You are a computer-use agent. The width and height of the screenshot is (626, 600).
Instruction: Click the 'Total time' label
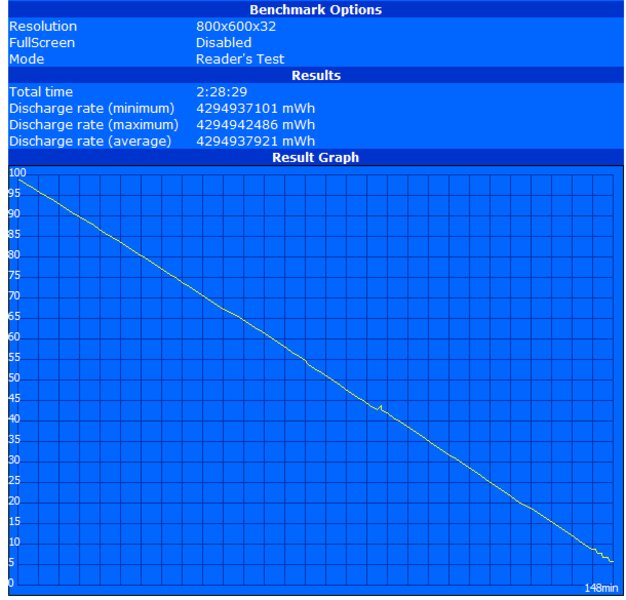pyautogui.click(x=41, y=92)
